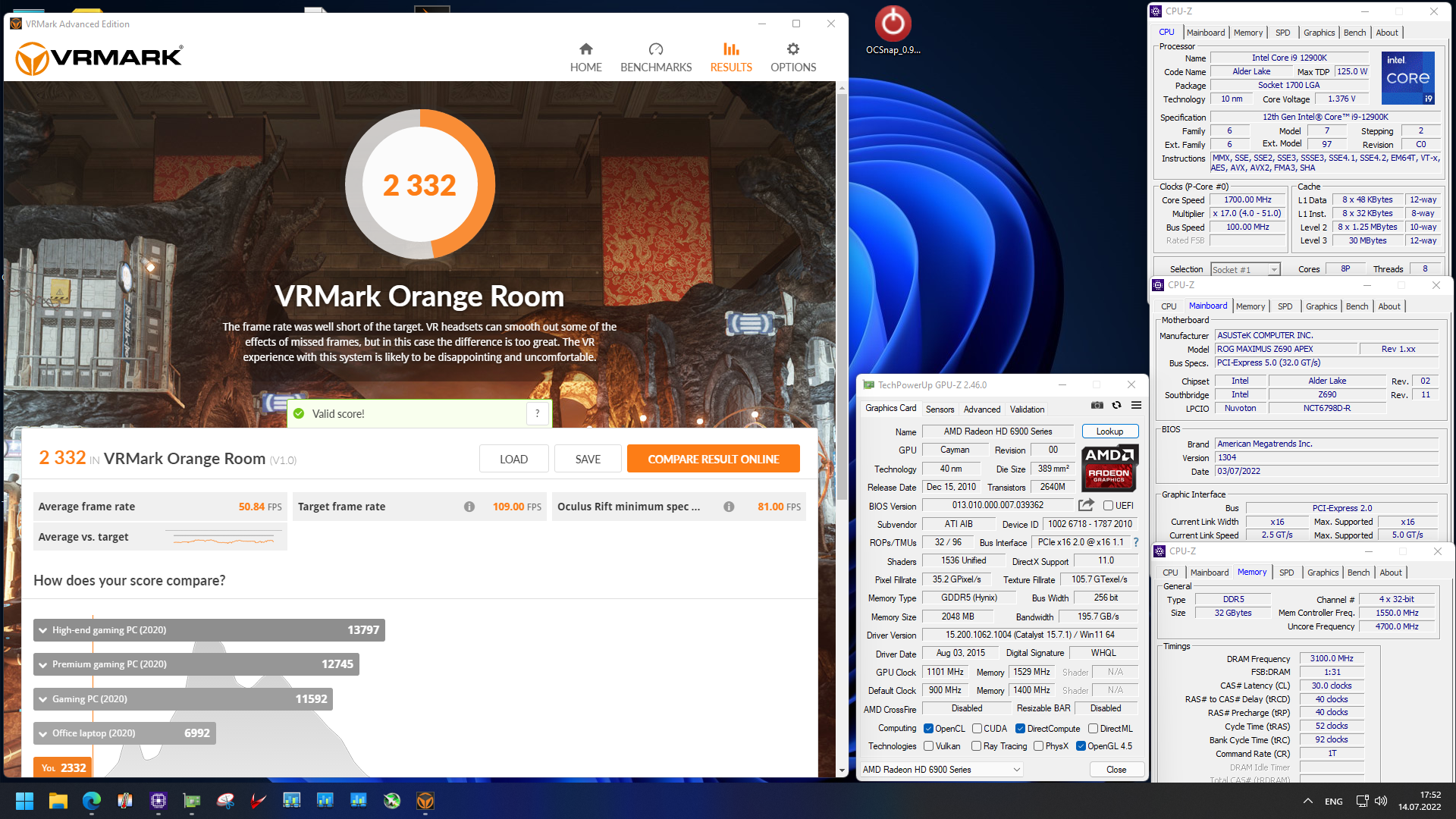
Task: Toggle the OpenGL 4.5 checkbox
Action: (1081, 746)
